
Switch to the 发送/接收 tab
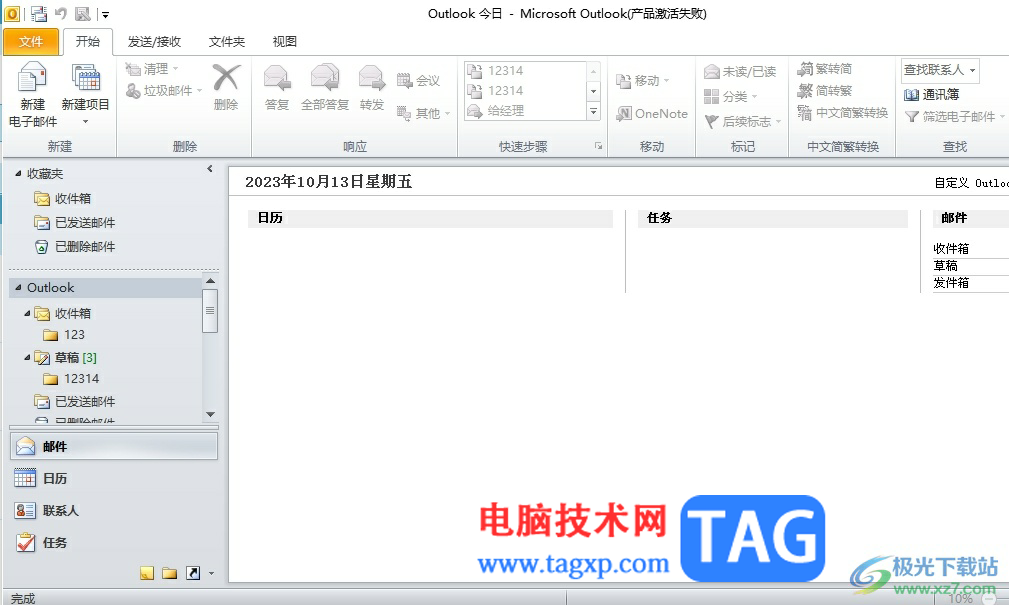(x=154, y=42)
